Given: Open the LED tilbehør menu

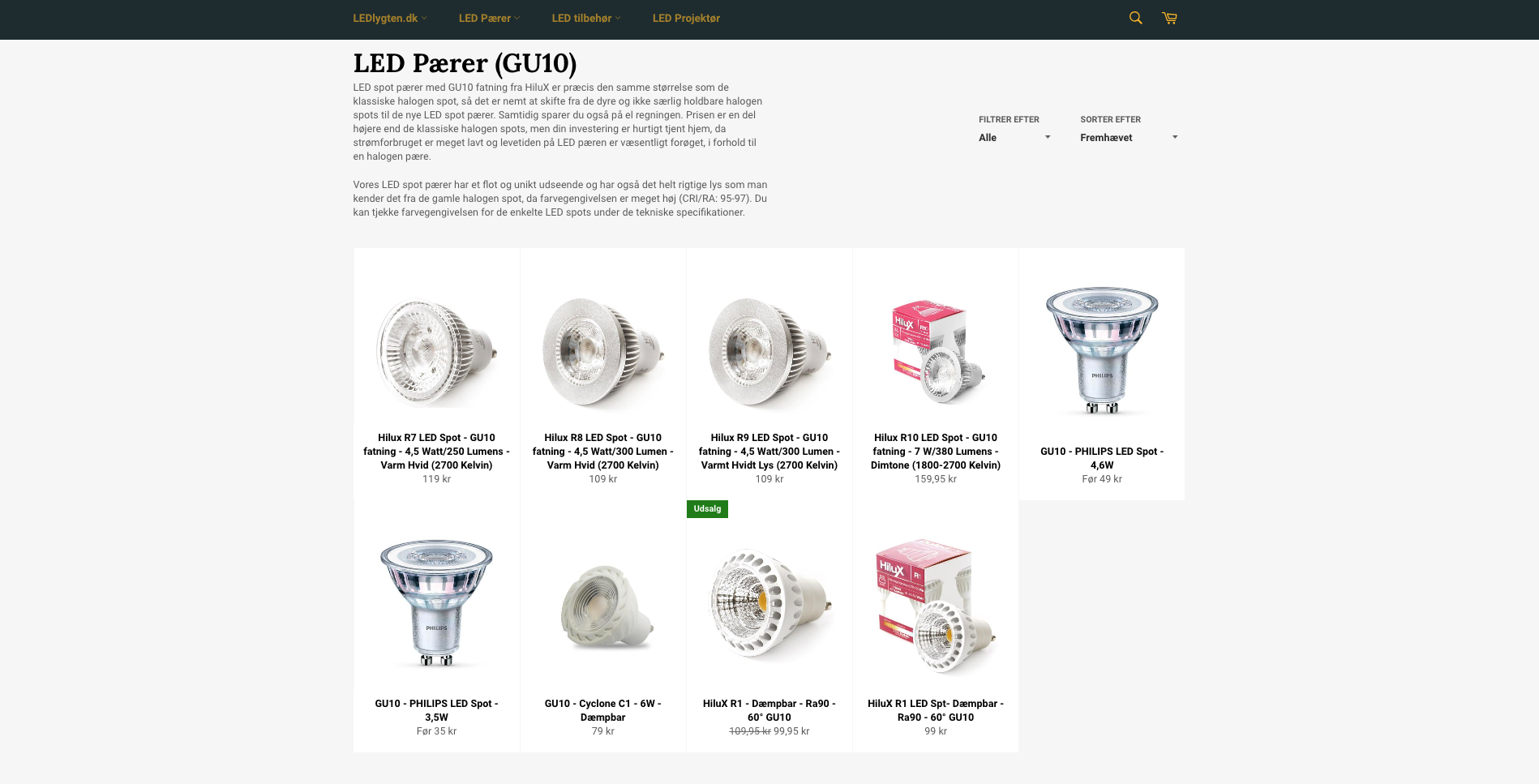Looking at the screenshot, I should tap(586, 18).
